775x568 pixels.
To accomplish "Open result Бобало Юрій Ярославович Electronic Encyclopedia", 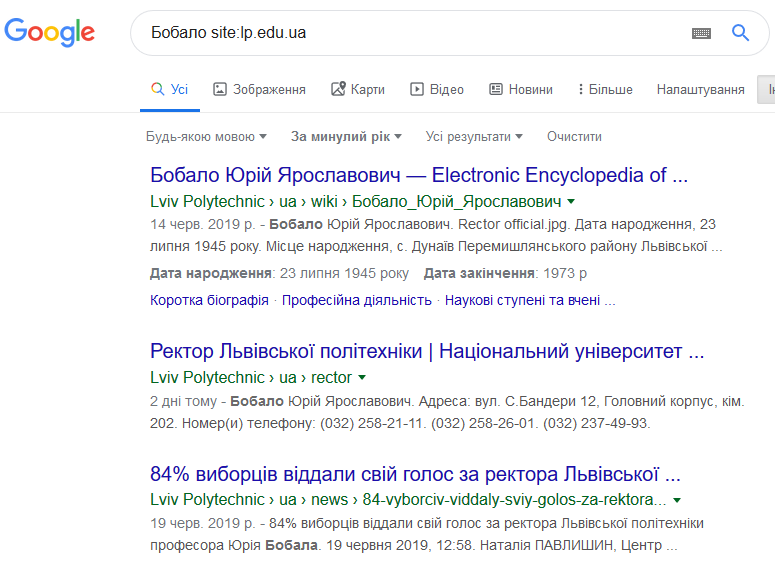I will pyautogui.click(x=419, y=175).
